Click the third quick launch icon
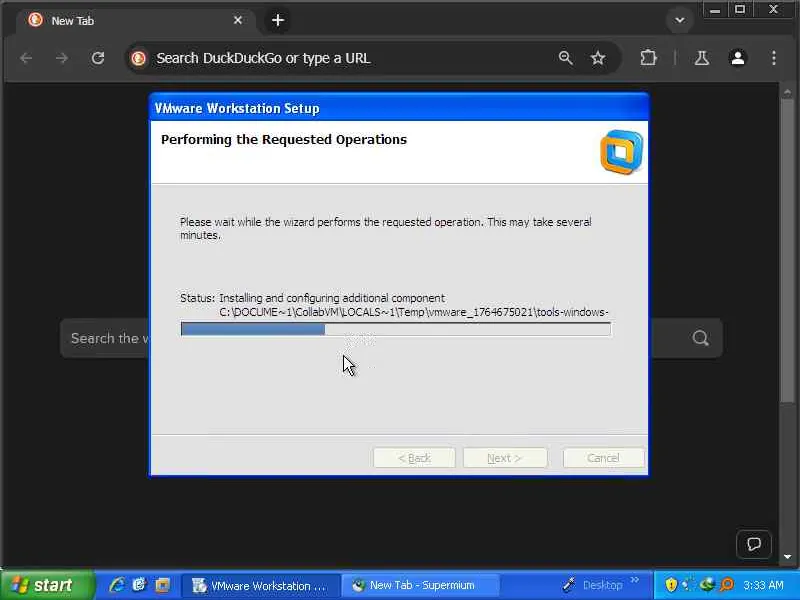800x600 pixels. coord(163,585)
